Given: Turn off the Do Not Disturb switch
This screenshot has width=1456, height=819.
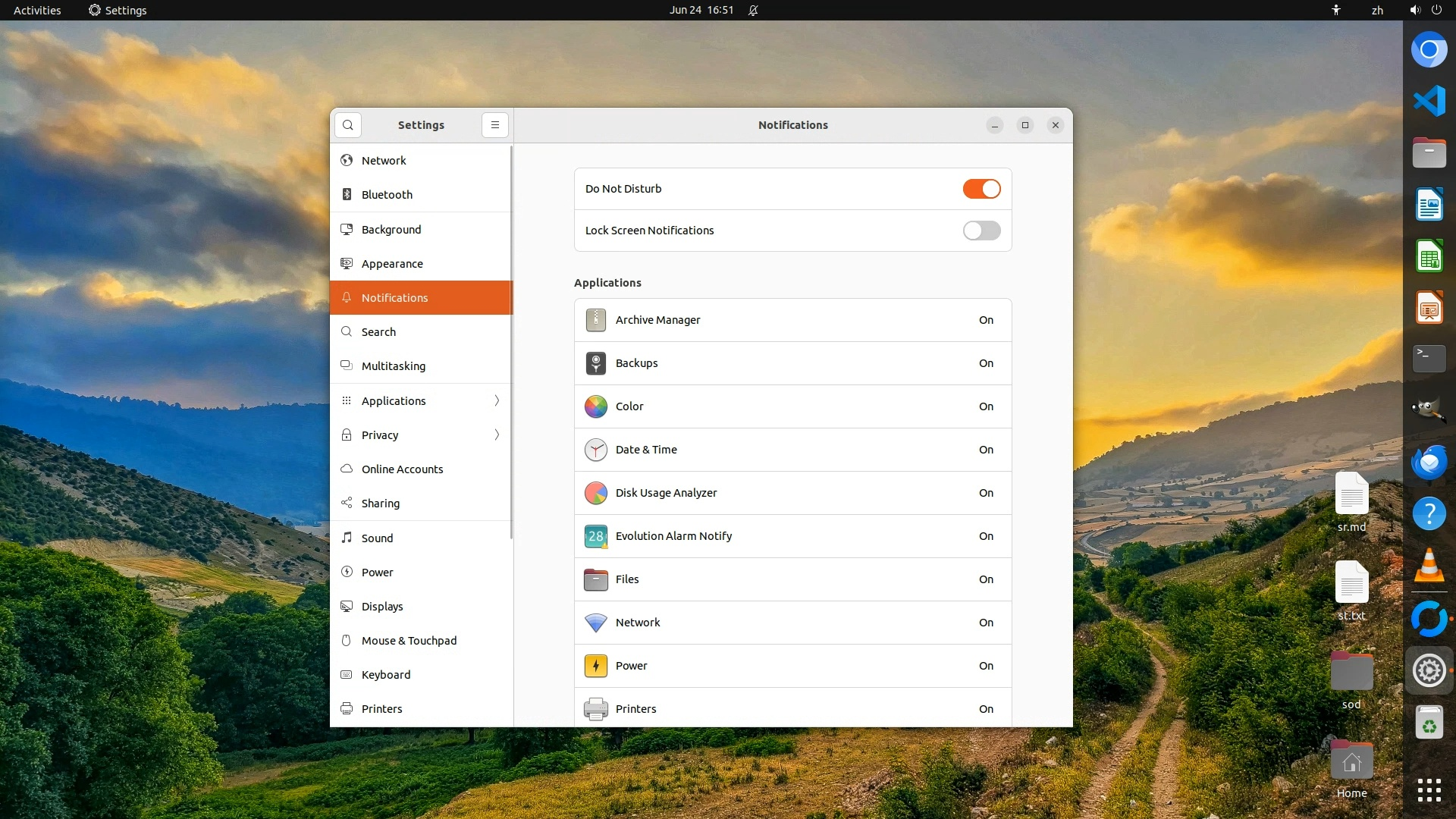Looking at the screenshot, I should (x=981, y=189).
